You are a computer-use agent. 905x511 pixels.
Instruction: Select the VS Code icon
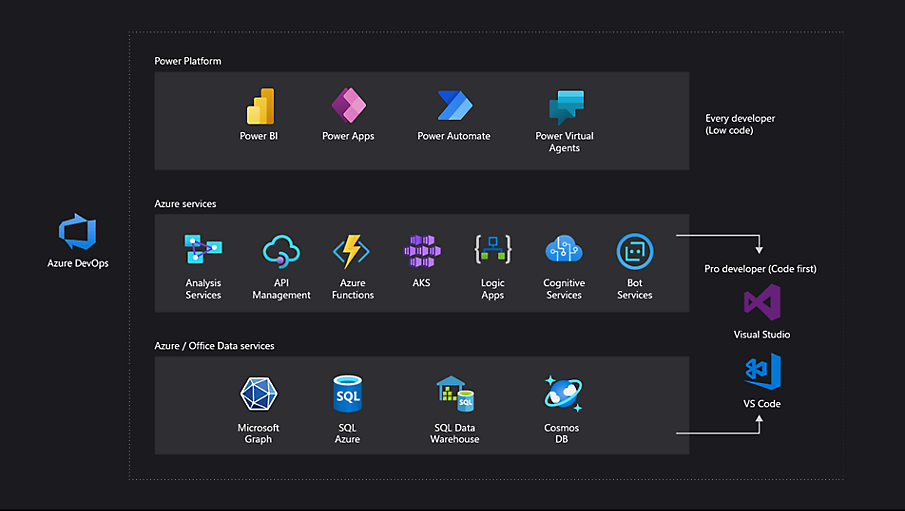pyautogui.click(x=762, y=371)
